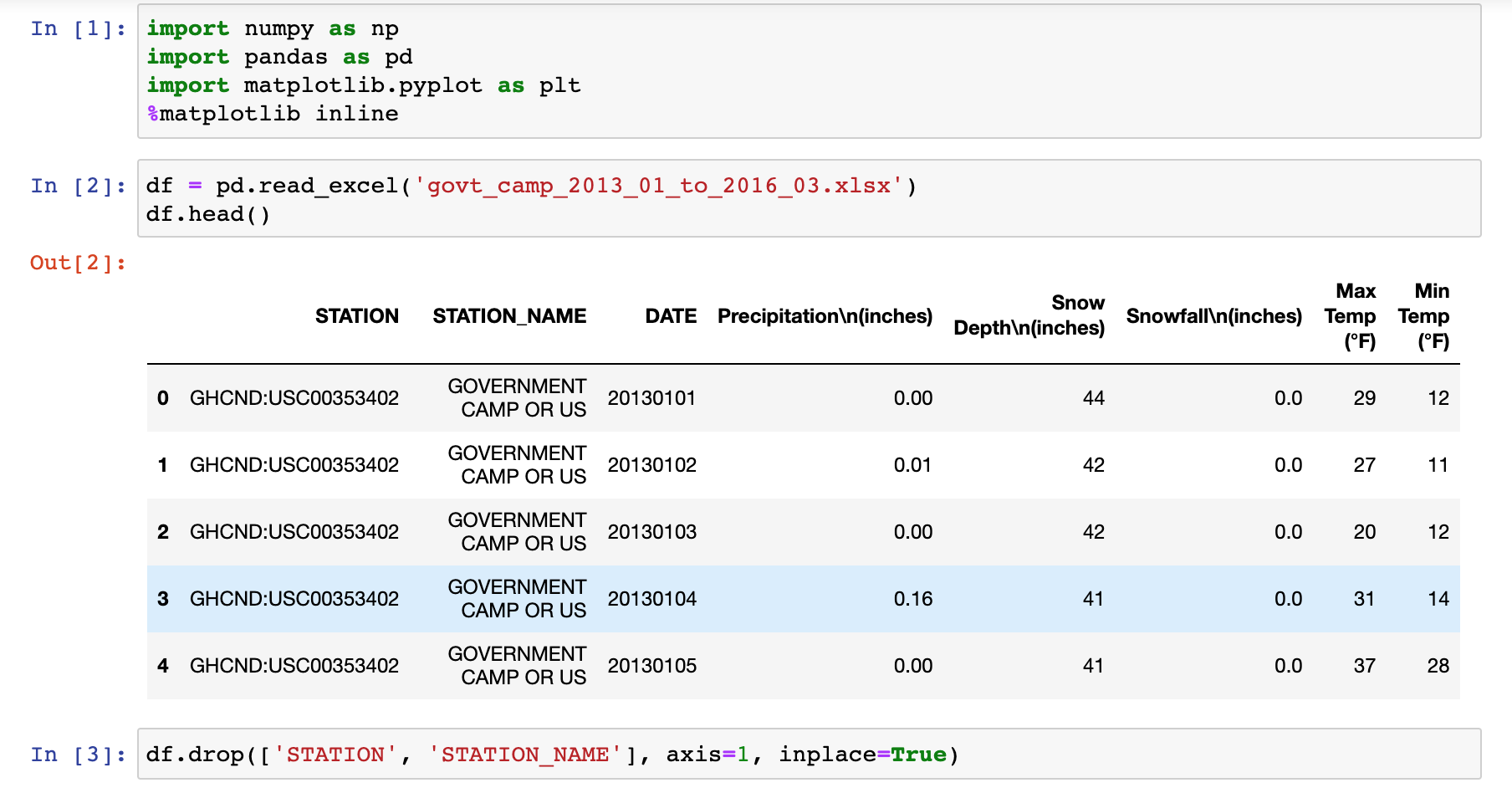Viewport: 1512px width, 793px height.
Task: Click the In [3] prompt label
Action: pyautogui.click(x=78, y=755)
